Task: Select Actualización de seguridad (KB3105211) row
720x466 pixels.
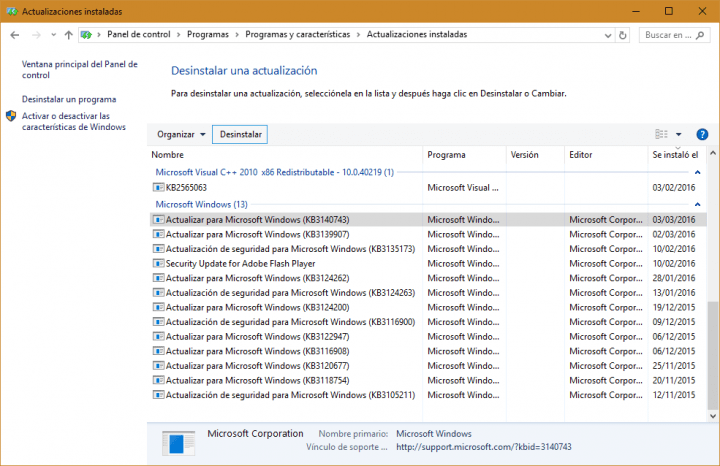Action: 428,395
